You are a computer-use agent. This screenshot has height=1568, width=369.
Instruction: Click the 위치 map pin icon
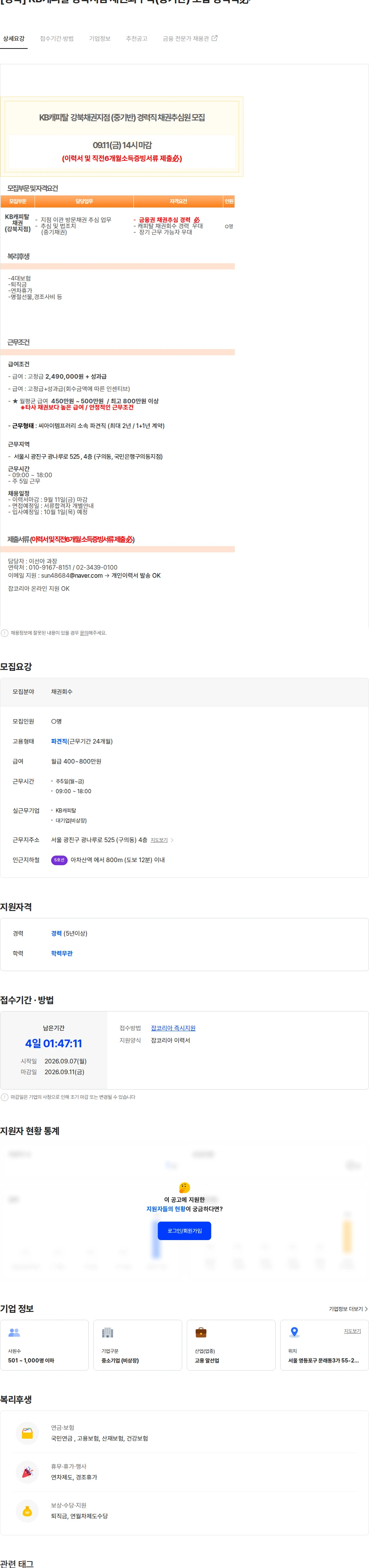click(294, 1332)
